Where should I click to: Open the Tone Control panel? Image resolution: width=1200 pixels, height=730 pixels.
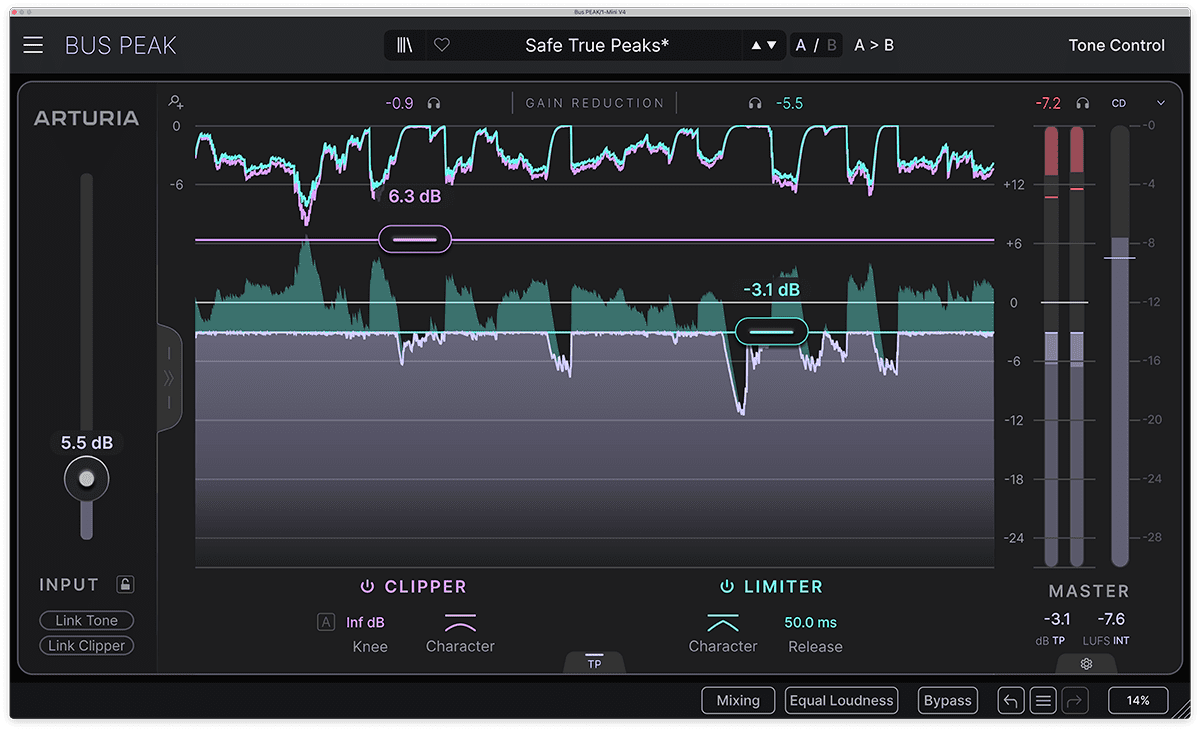1116,45
